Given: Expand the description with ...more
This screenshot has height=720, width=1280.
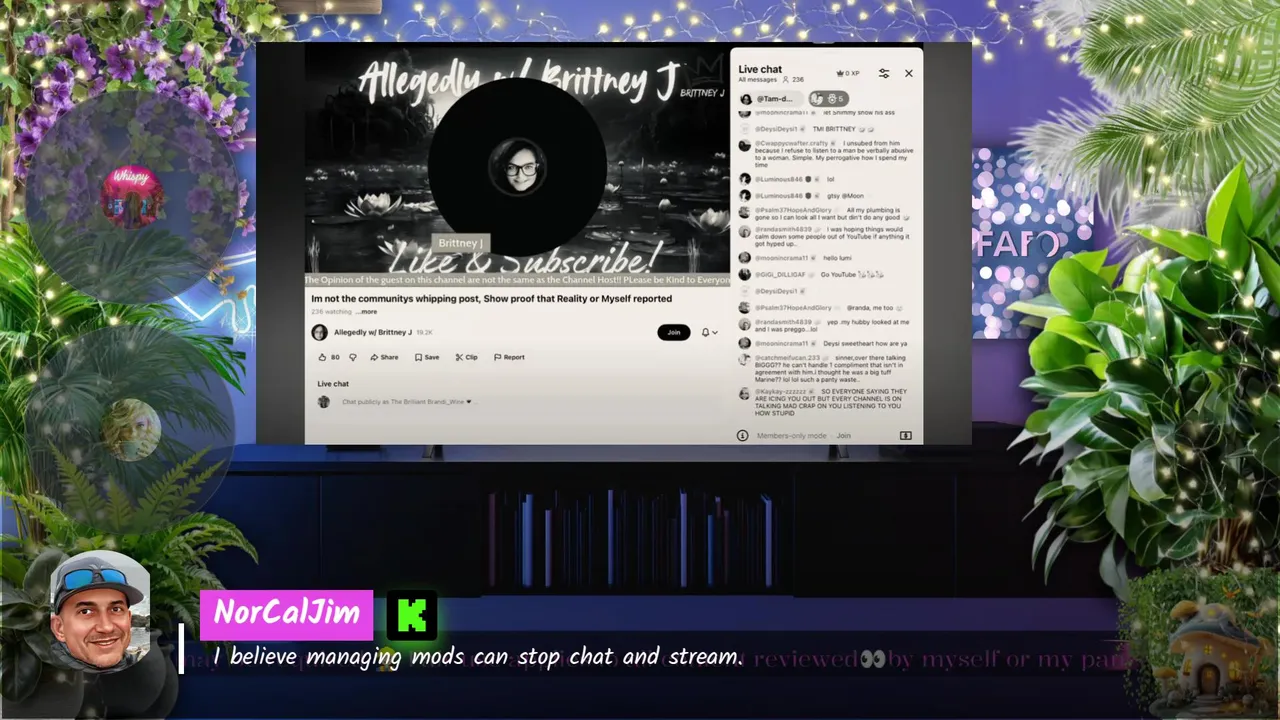Looking at the screenshot, I should (366, 312).
